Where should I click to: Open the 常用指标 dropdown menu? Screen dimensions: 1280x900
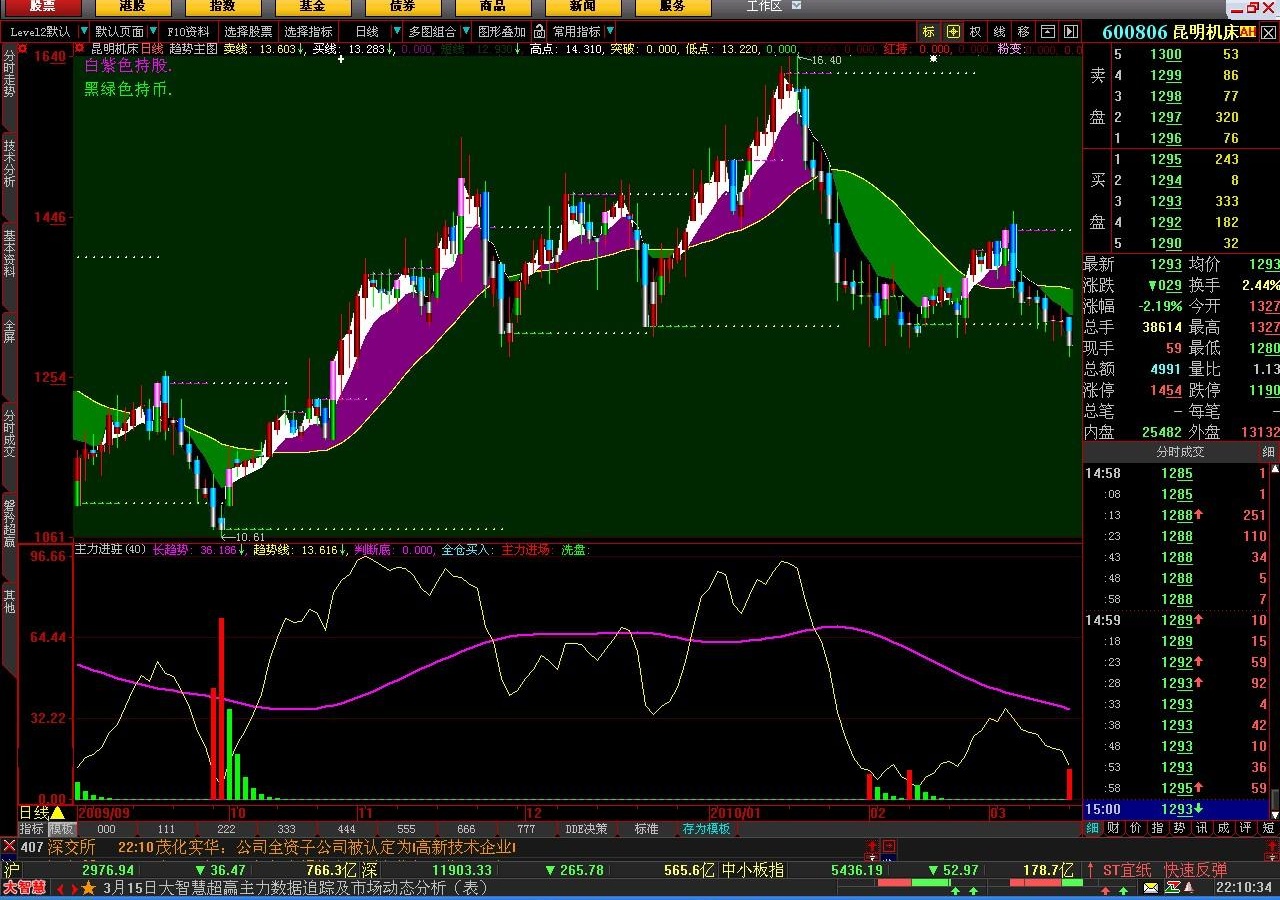(x=609, y=32)
